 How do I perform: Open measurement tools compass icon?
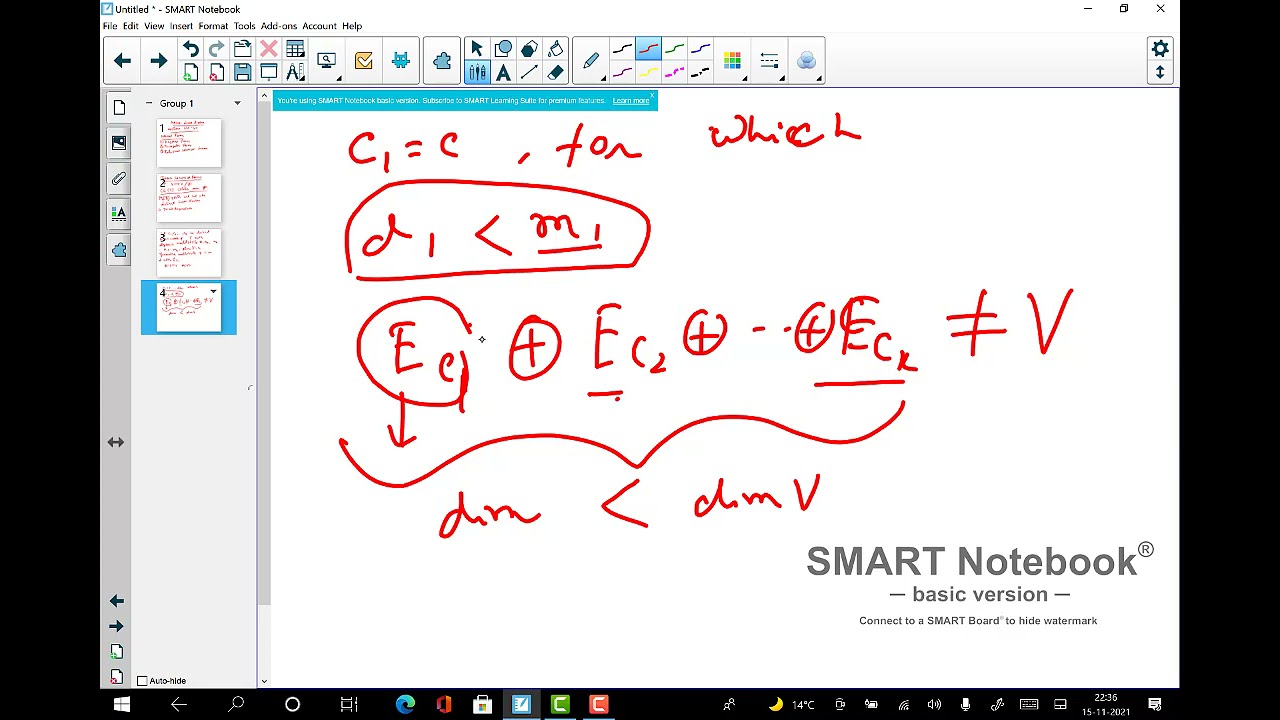point(295,72)
